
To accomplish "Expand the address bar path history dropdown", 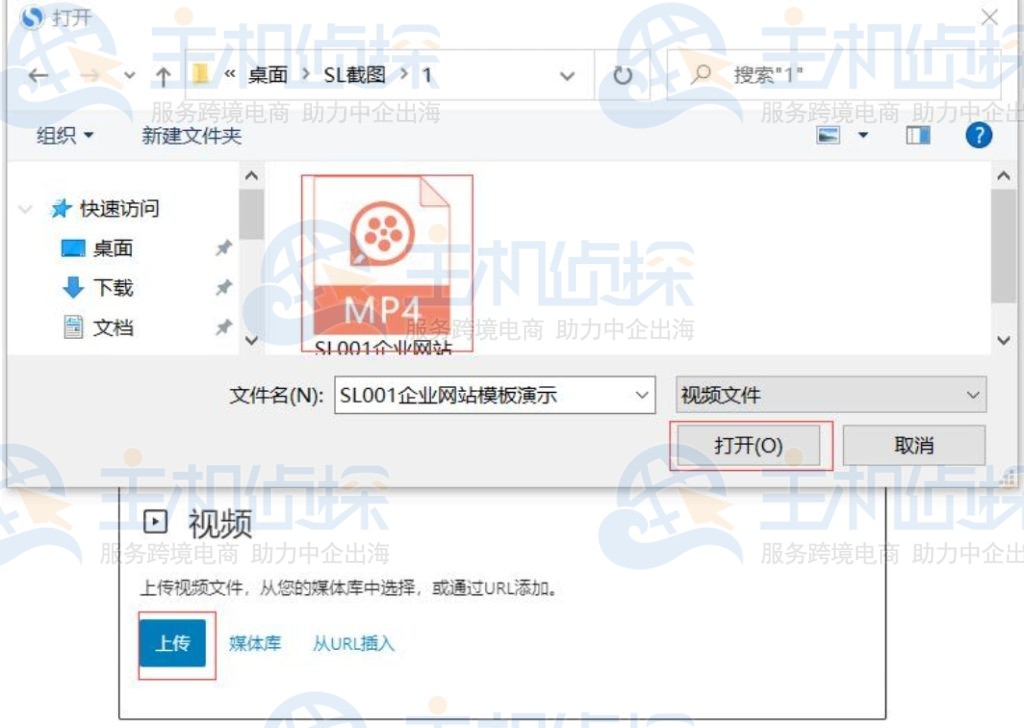I will pyautogui.click(x=567, y=76).
